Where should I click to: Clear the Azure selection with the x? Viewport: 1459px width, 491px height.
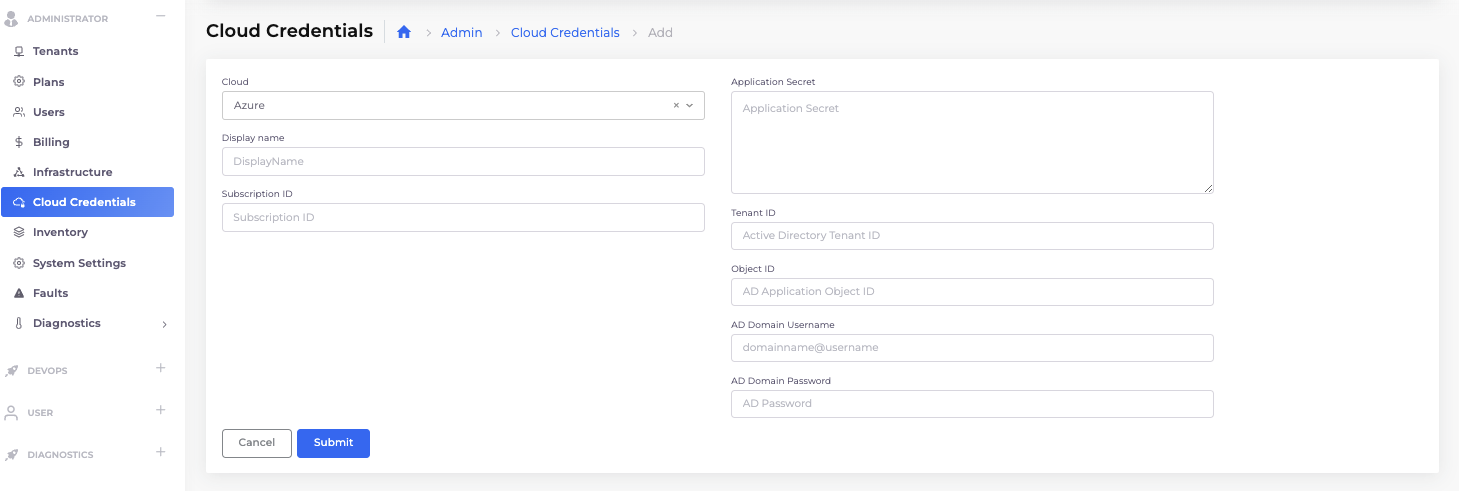click(676, 105)
